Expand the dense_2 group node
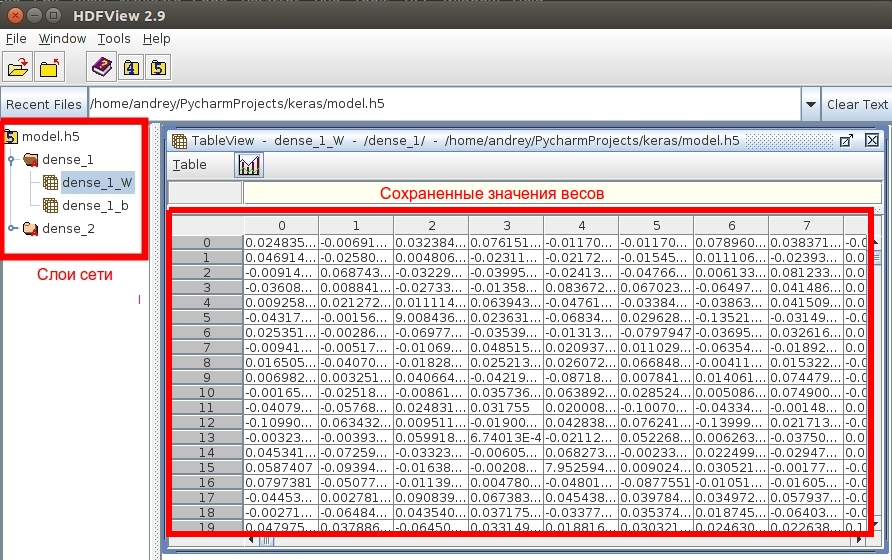 click(x=11, y=229)
